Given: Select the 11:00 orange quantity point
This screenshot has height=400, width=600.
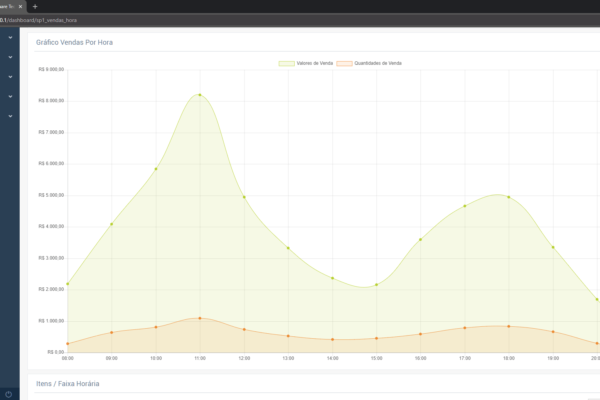Looking at the screenshot, I should 200,318.
